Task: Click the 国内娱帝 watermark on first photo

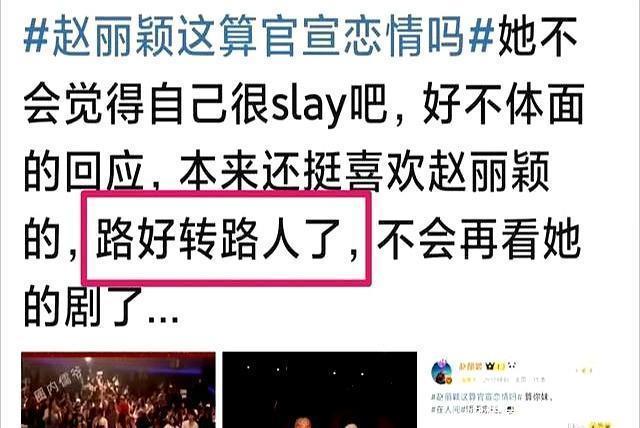Action: point(57,384)
